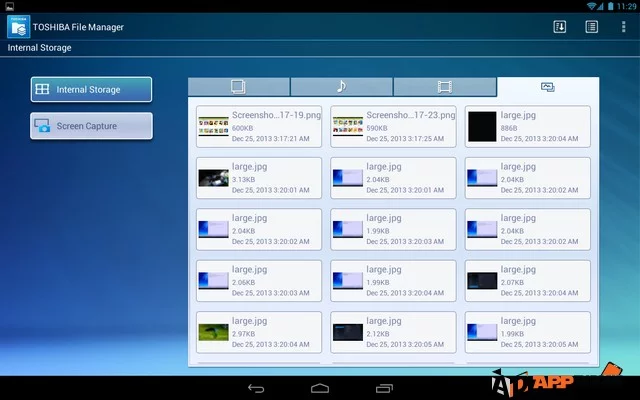Image resolution: width=640 pixels, height=400 pixels.
Task: Tap the Android recent apps button
Action: click(384, 388)
